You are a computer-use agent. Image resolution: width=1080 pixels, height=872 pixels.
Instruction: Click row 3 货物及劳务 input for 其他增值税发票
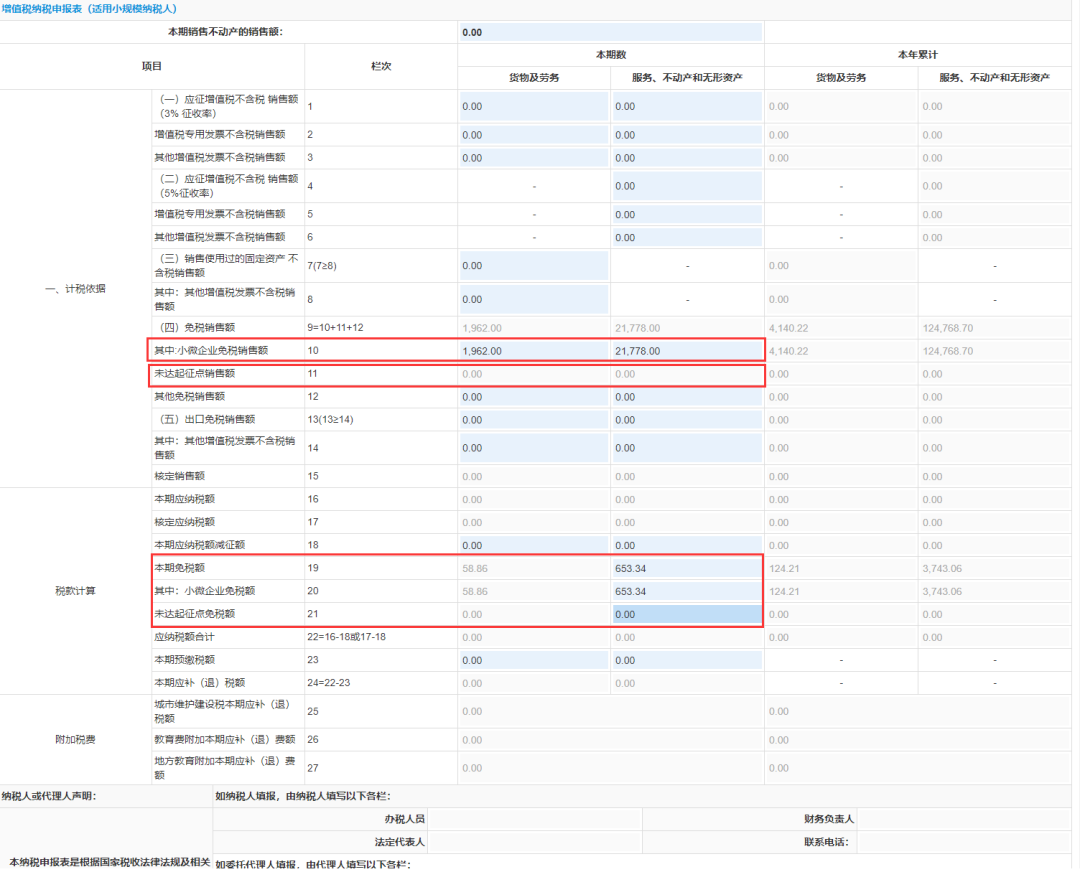[534, 158]
